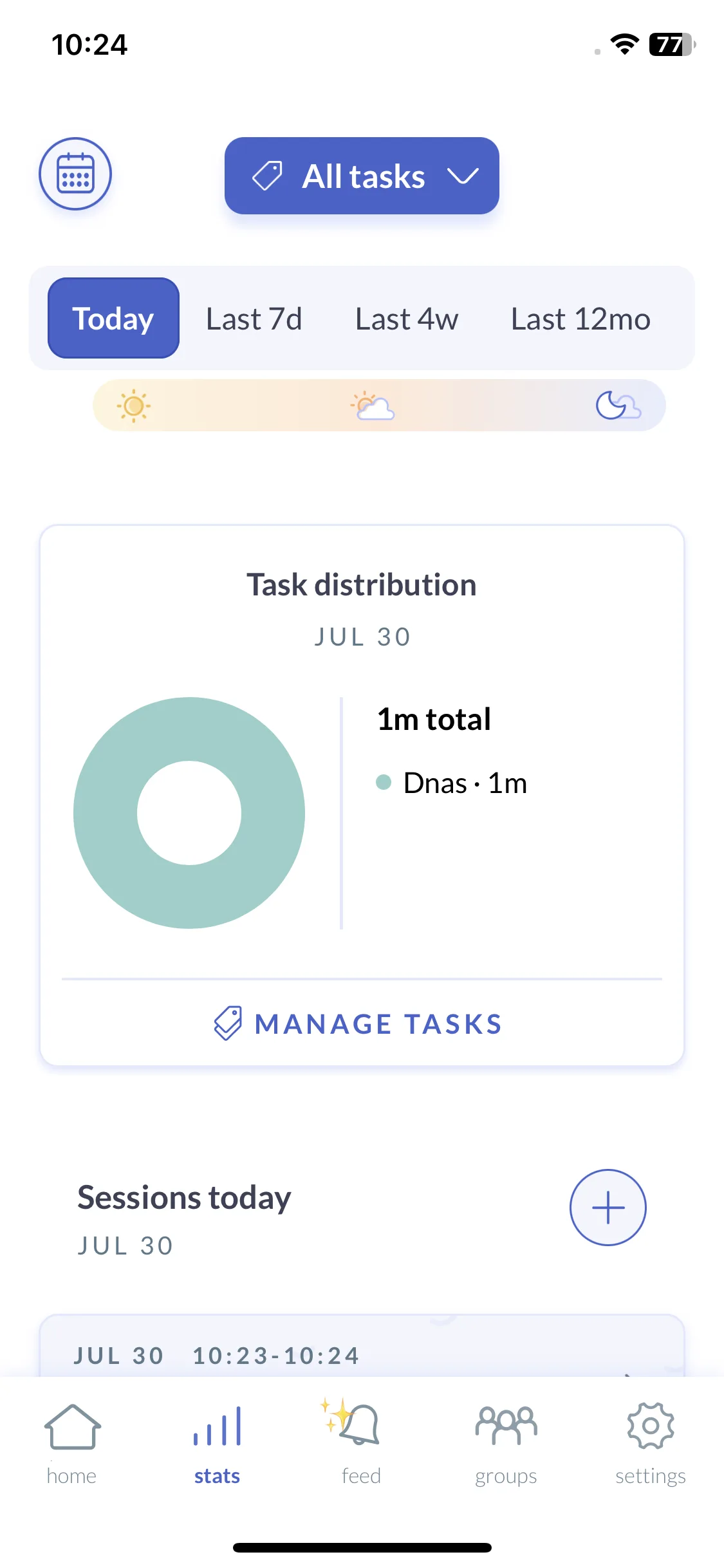Tap the partly cloudy afternoon icon
The width and height of the screenshot is (724, 1568).
[x=373, y=406]
